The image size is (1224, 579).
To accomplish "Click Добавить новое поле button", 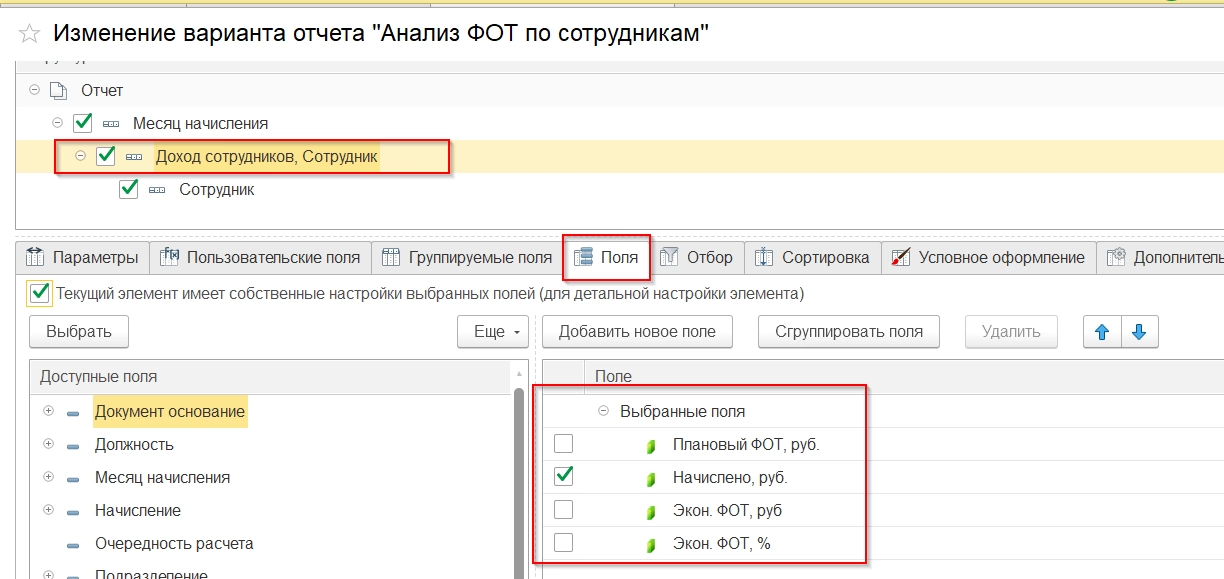I will coord(638,332).
